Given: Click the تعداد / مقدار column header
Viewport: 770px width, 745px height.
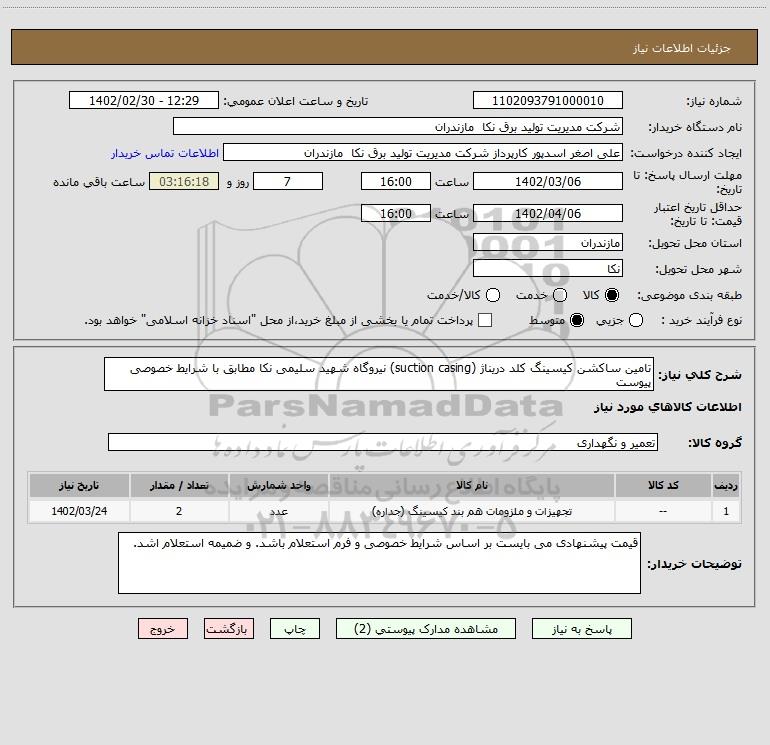Looking at the screenshot, I should click(179, 485).
